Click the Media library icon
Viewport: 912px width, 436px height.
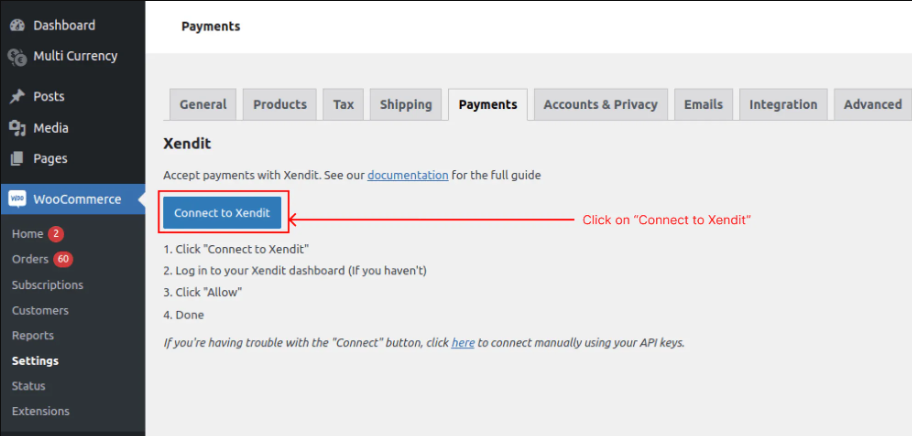[17, 128]
